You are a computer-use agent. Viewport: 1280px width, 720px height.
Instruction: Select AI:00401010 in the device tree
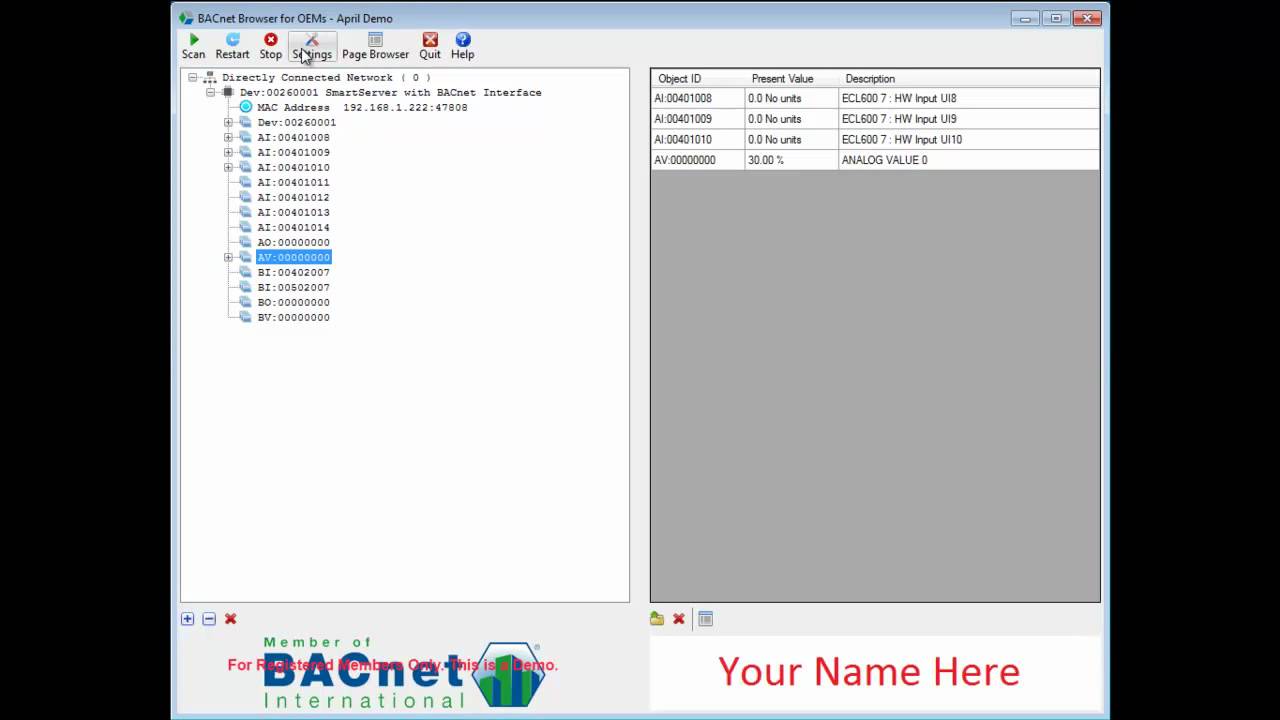[x=293, y=167]
